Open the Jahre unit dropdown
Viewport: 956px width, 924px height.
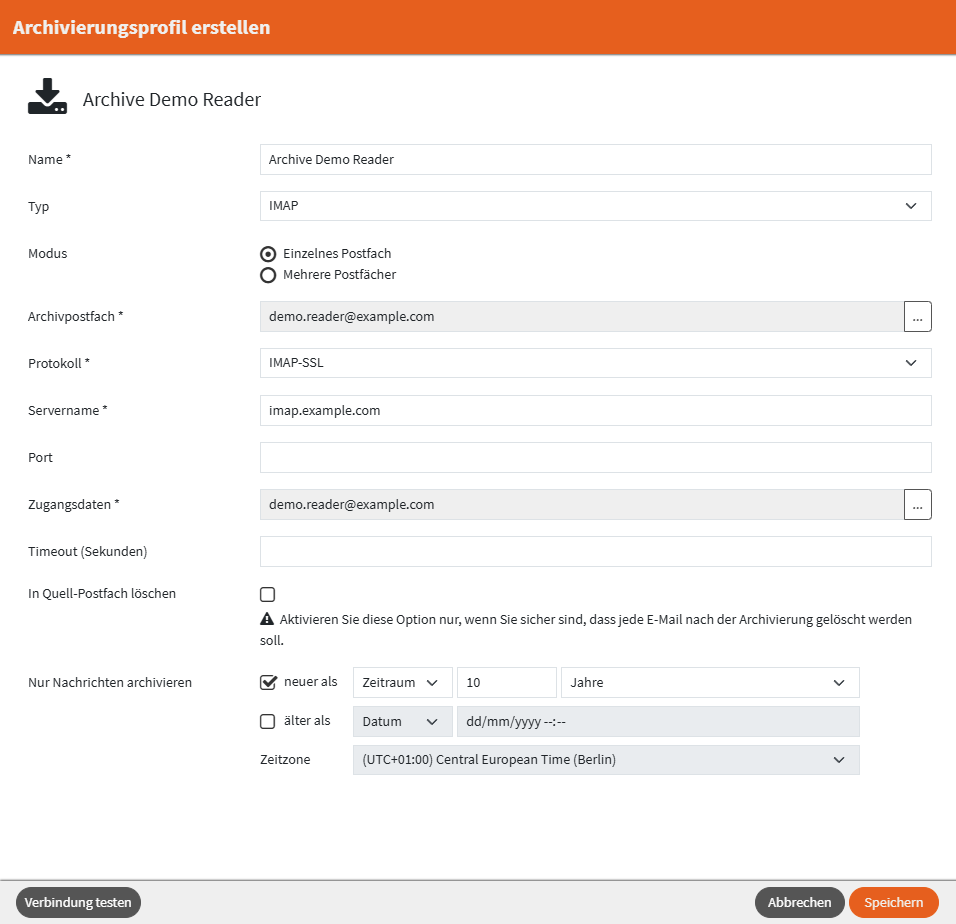(x=709, y=683)
